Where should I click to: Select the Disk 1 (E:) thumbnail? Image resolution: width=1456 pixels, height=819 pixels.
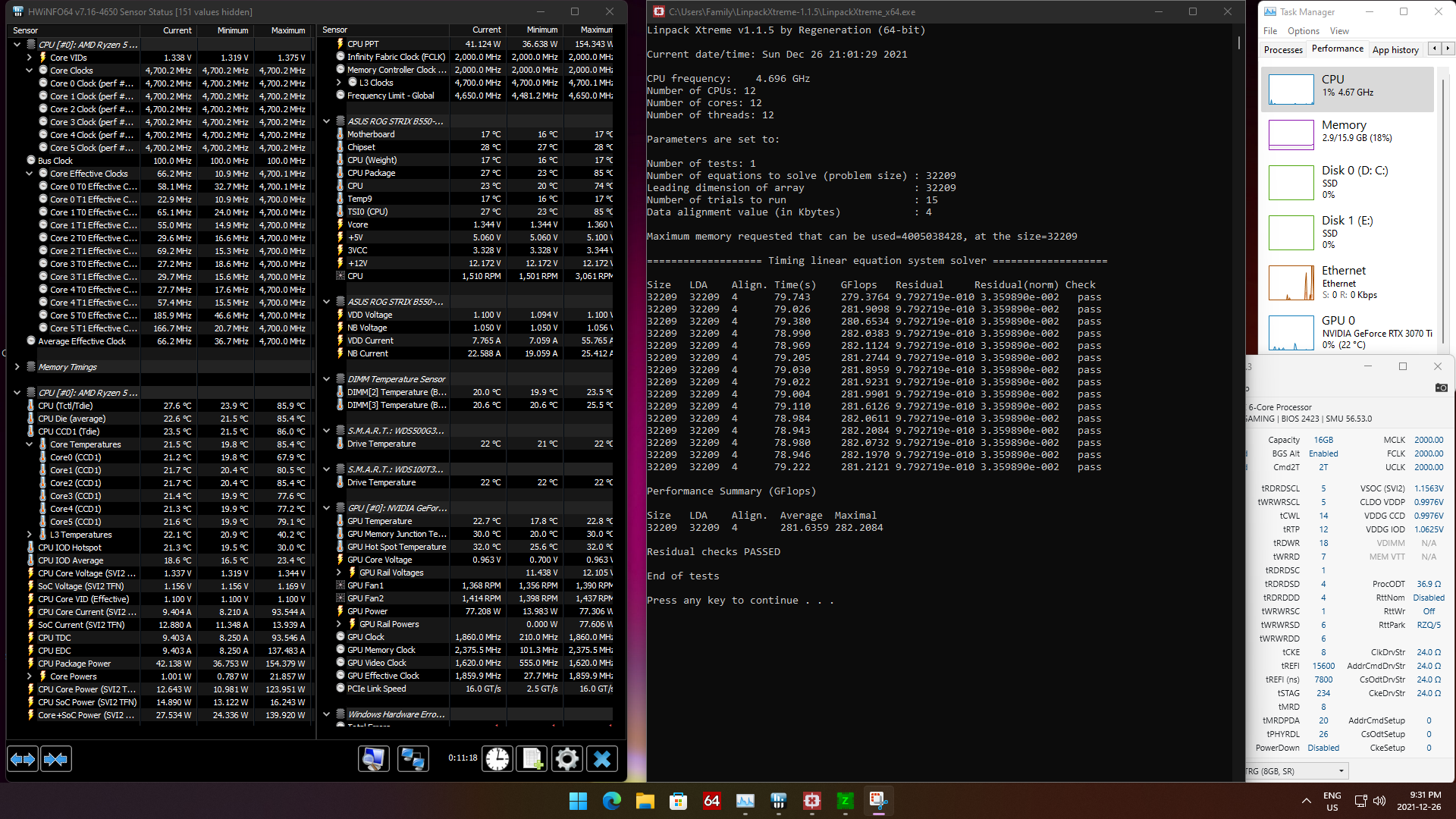1291,233
